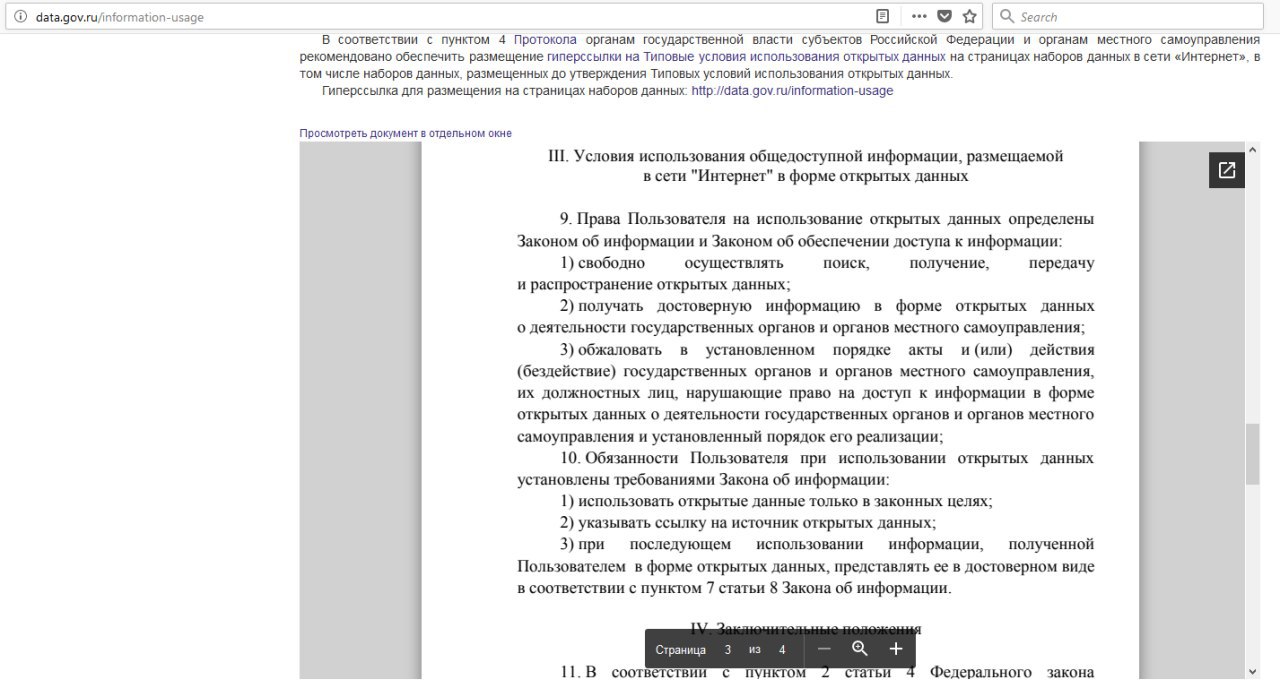Click current page number 3 in viewer toolbar

tap(728, 650)
